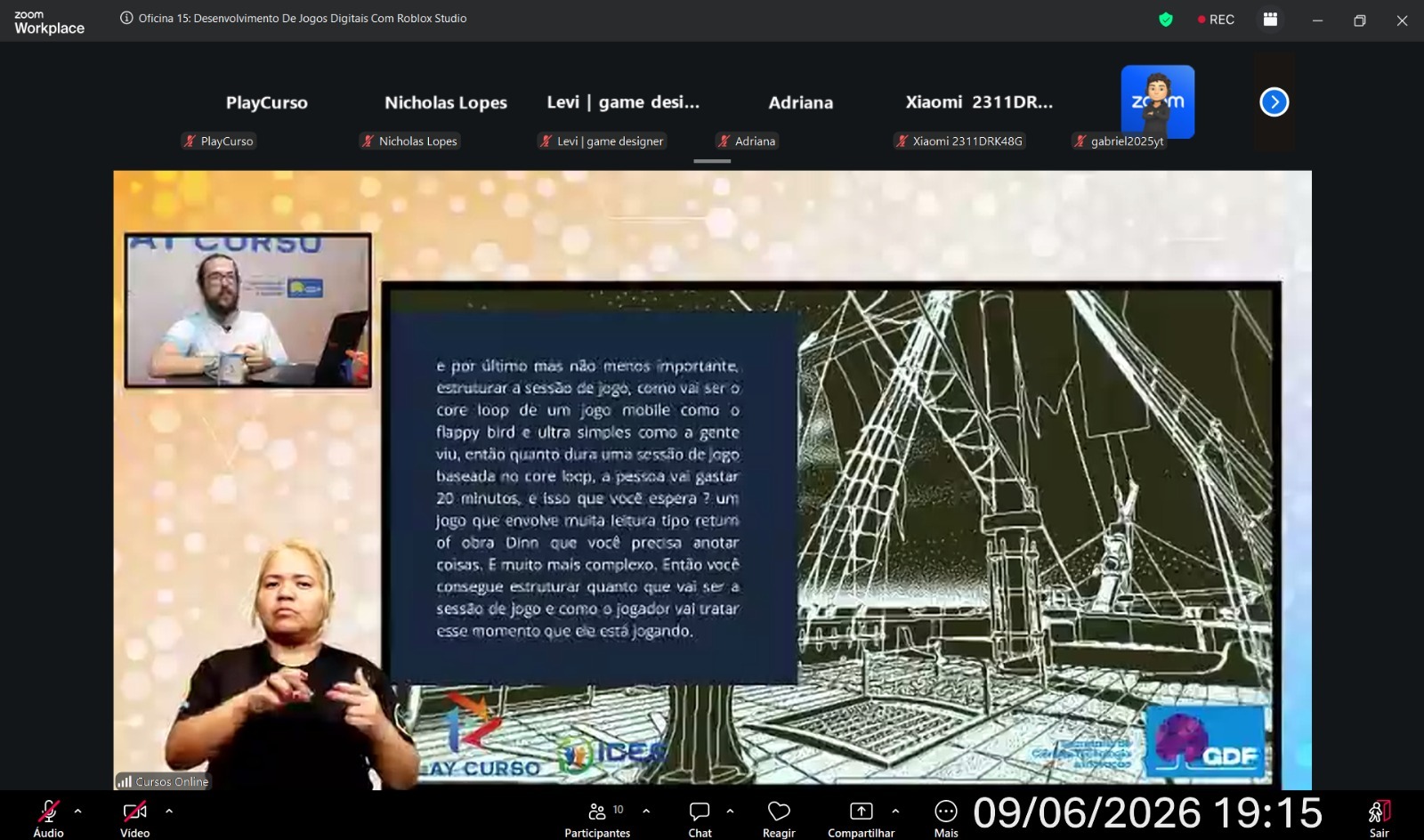Click the muted mic icon beside gabriel2025yt label
Screen dimensions: 1424x840
pos(1080,141)
